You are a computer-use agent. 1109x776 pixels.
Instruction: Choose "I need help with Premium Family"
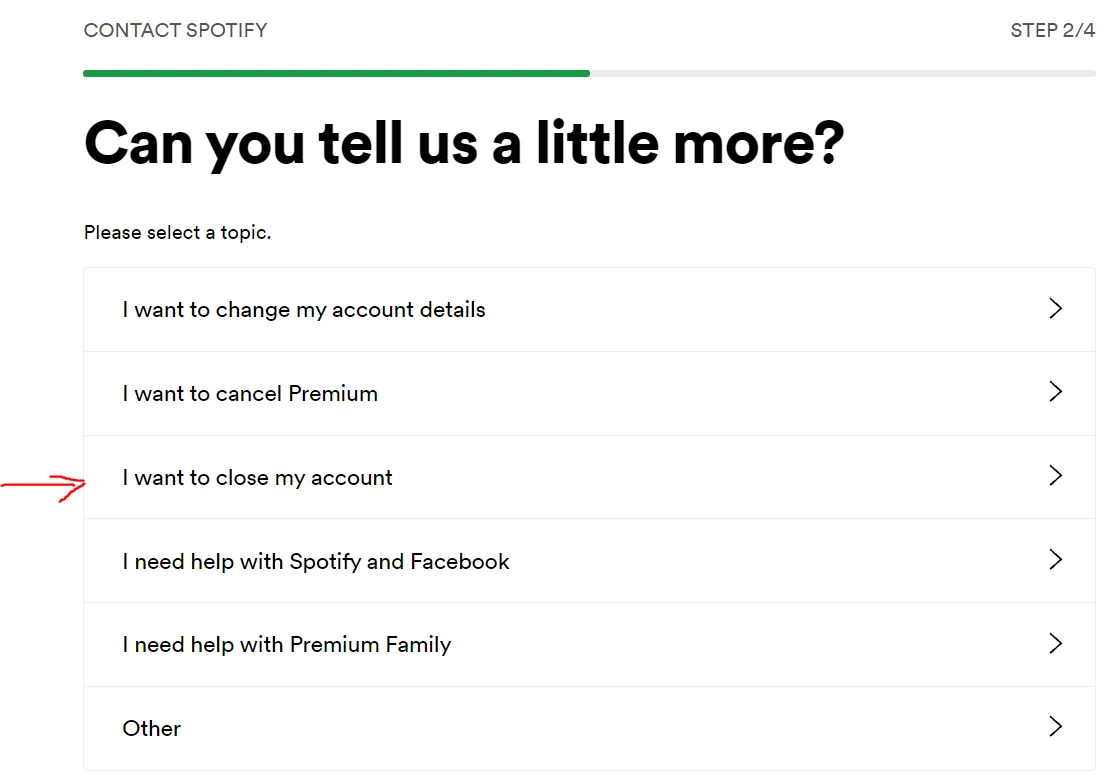[287, 645]
